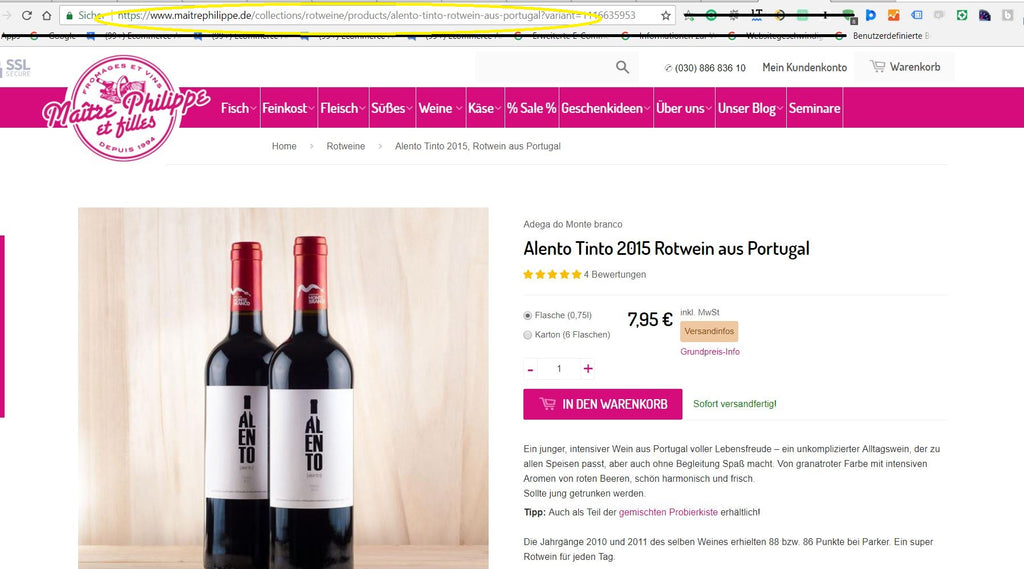Expand the Weine menu dropdown
The height and width of the screenshot is (569, 1024).
click(x=440, y=108)
